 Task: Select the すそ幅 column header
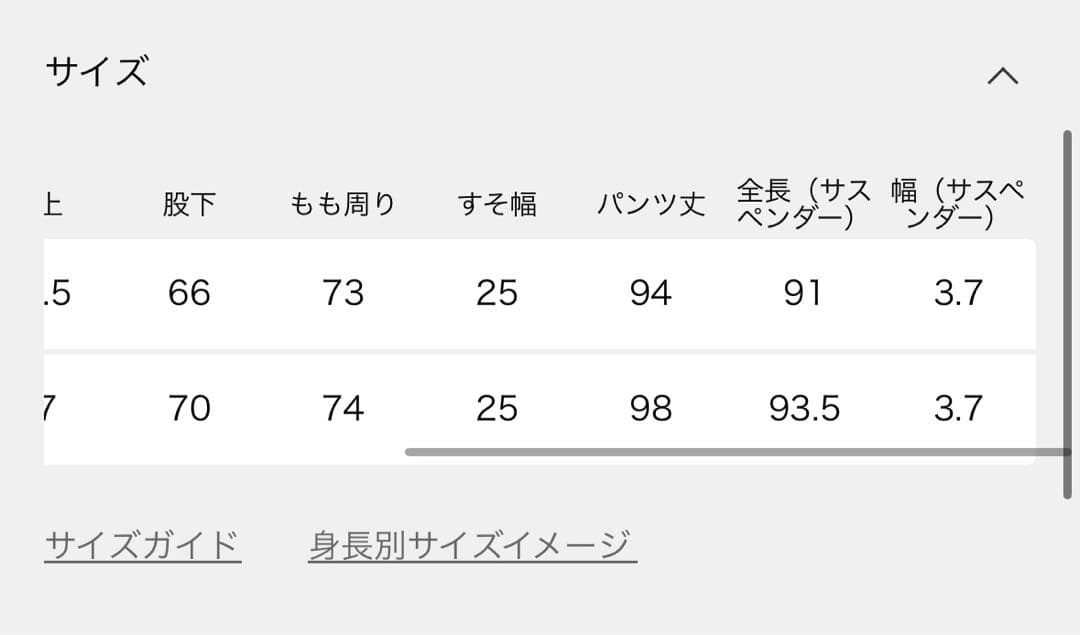497,205
